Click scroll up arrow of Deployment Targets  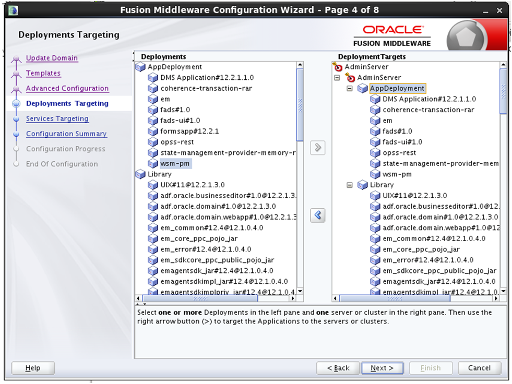(503, 65)
